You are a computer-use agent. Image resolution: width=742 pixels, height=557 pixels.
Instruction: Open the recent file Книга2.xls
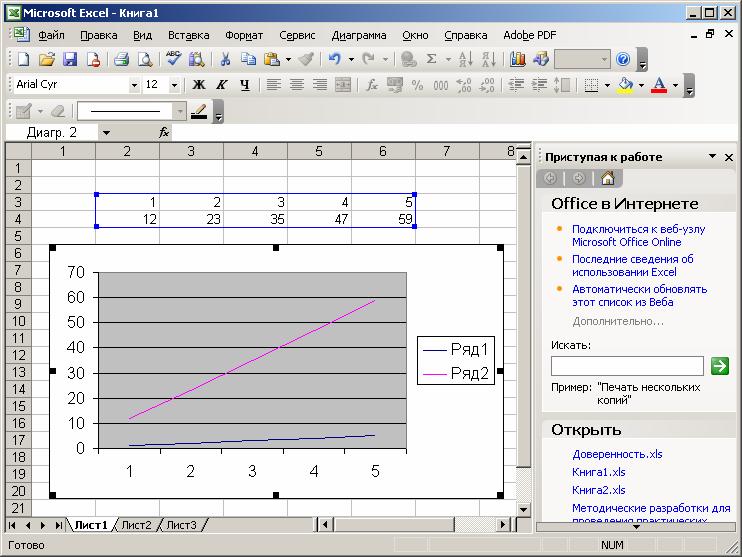coord(599,490)
